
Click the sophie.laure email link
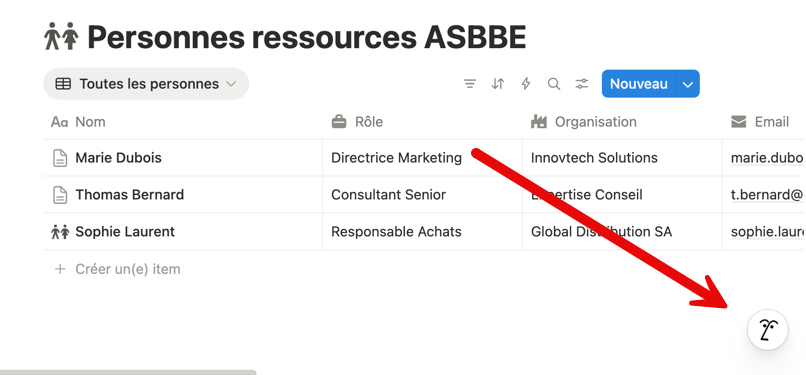pyautogui.click(x=767, y=232)
